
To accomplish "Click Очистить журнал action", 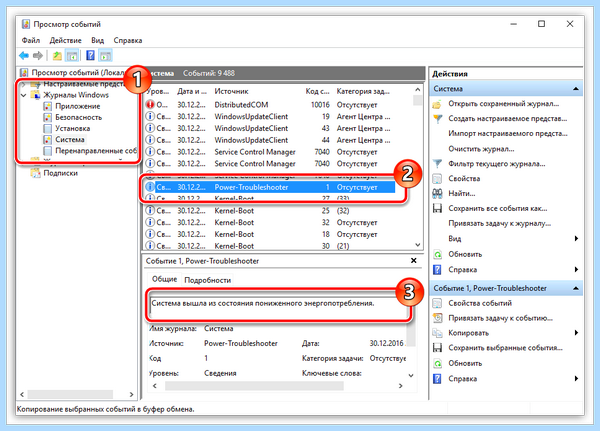I will click(481, 149).
